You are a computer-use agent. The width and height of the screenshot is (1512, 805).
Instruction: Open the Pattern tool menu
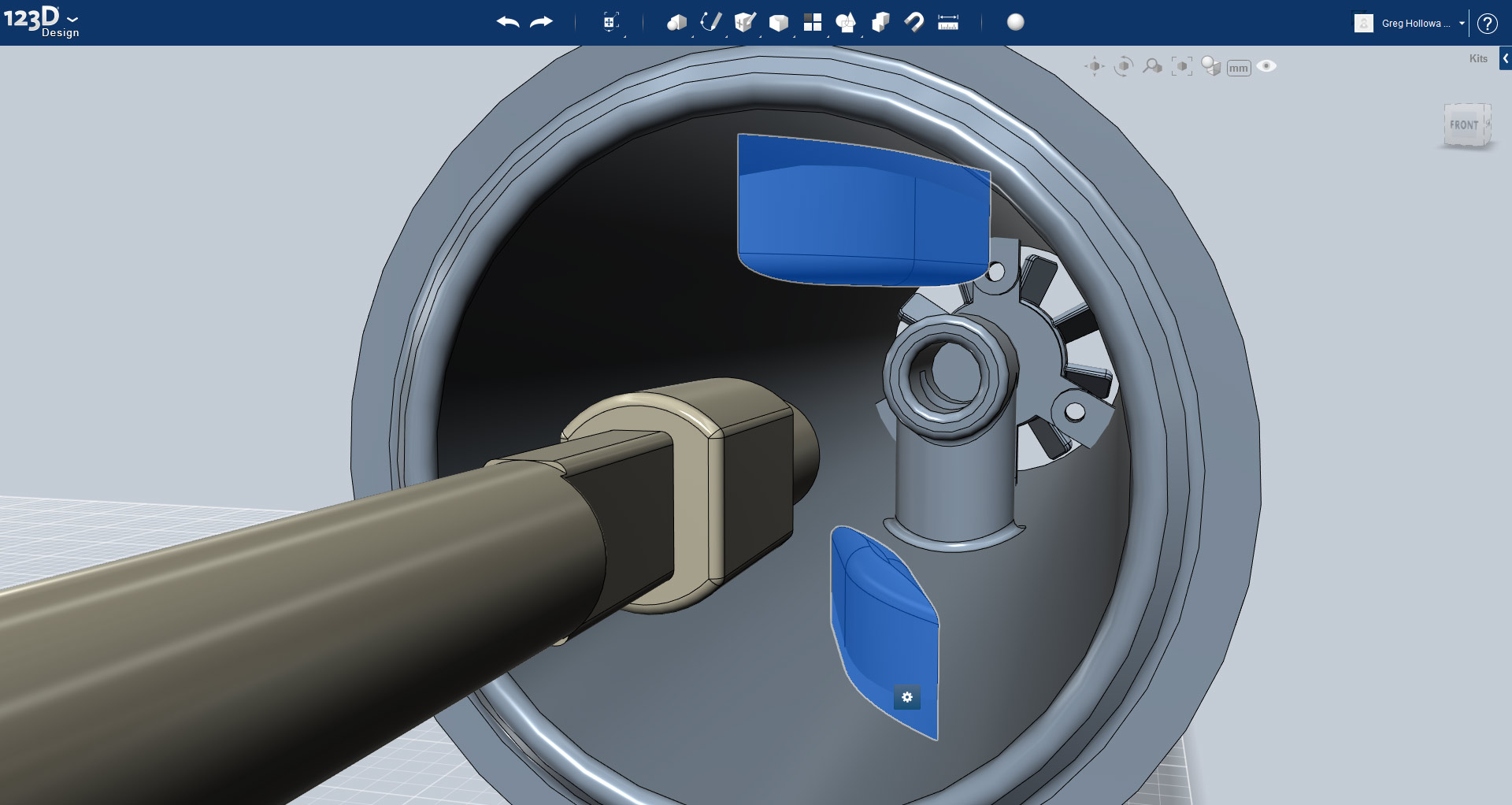[813, 22]
